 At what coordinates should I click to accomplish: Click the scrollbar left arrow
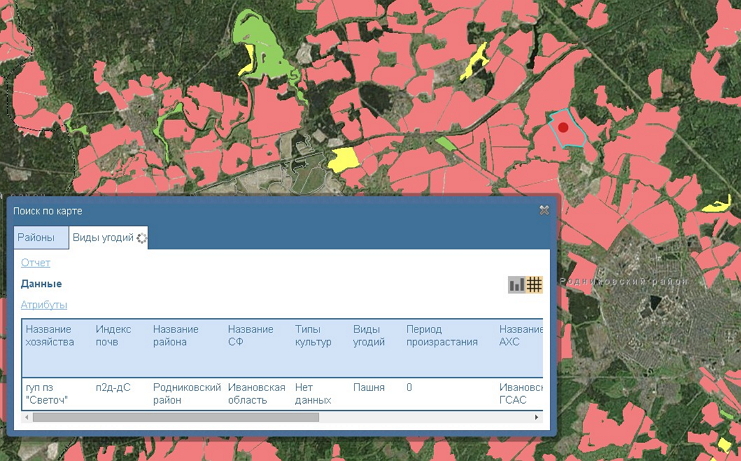click(27, 418)
